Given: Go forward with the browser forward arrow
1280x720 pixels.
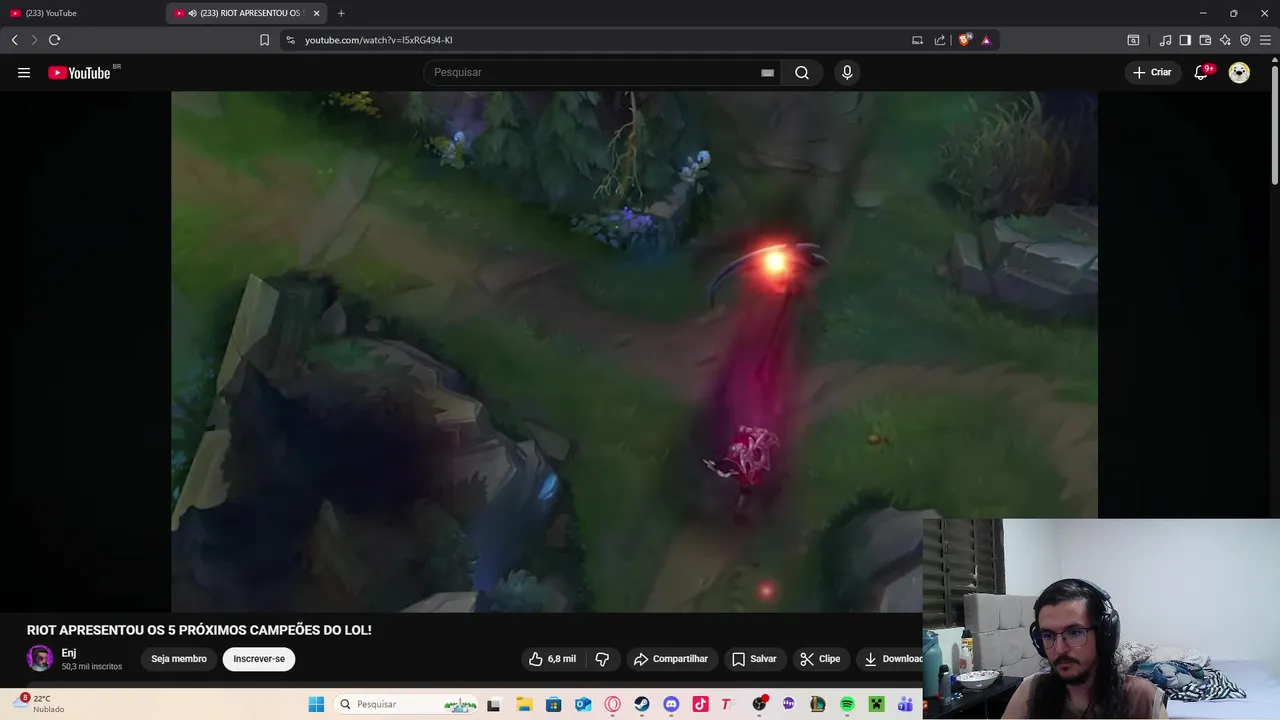Looking at the screenshot, I should [x=34, y=40].
